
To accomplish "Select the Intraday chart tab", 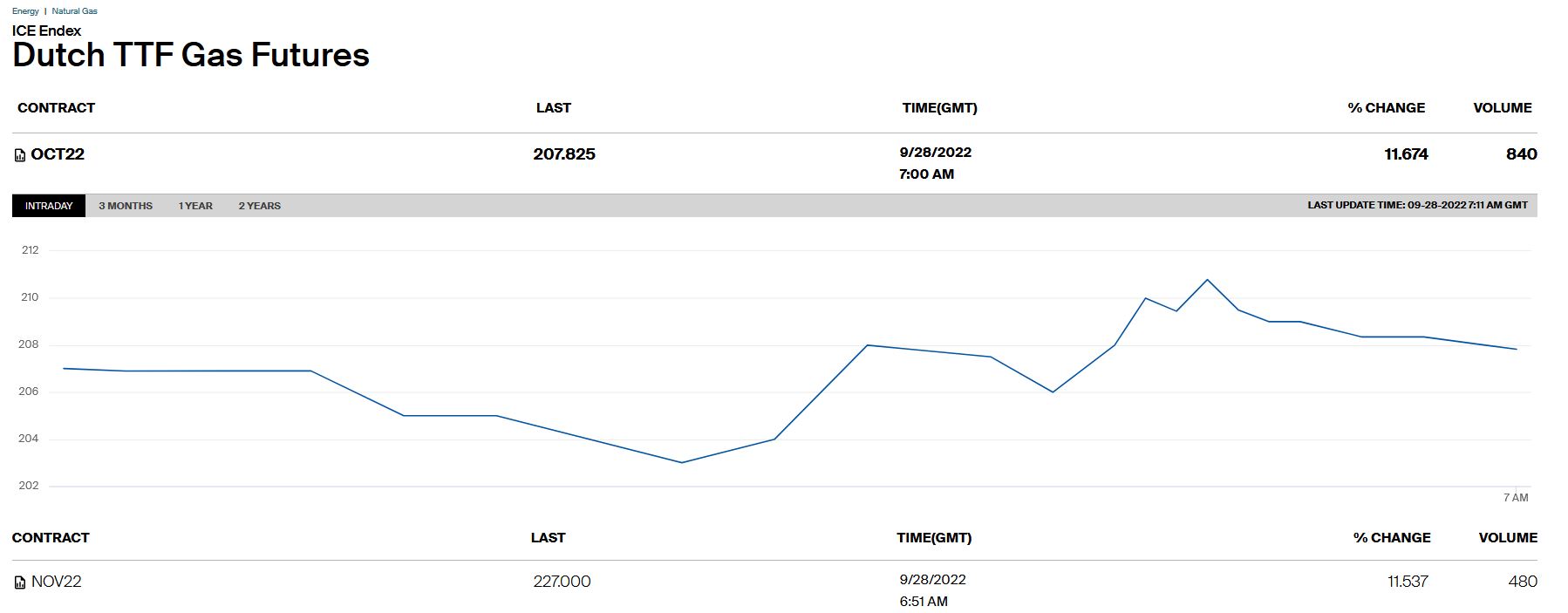I will point(49,206).
